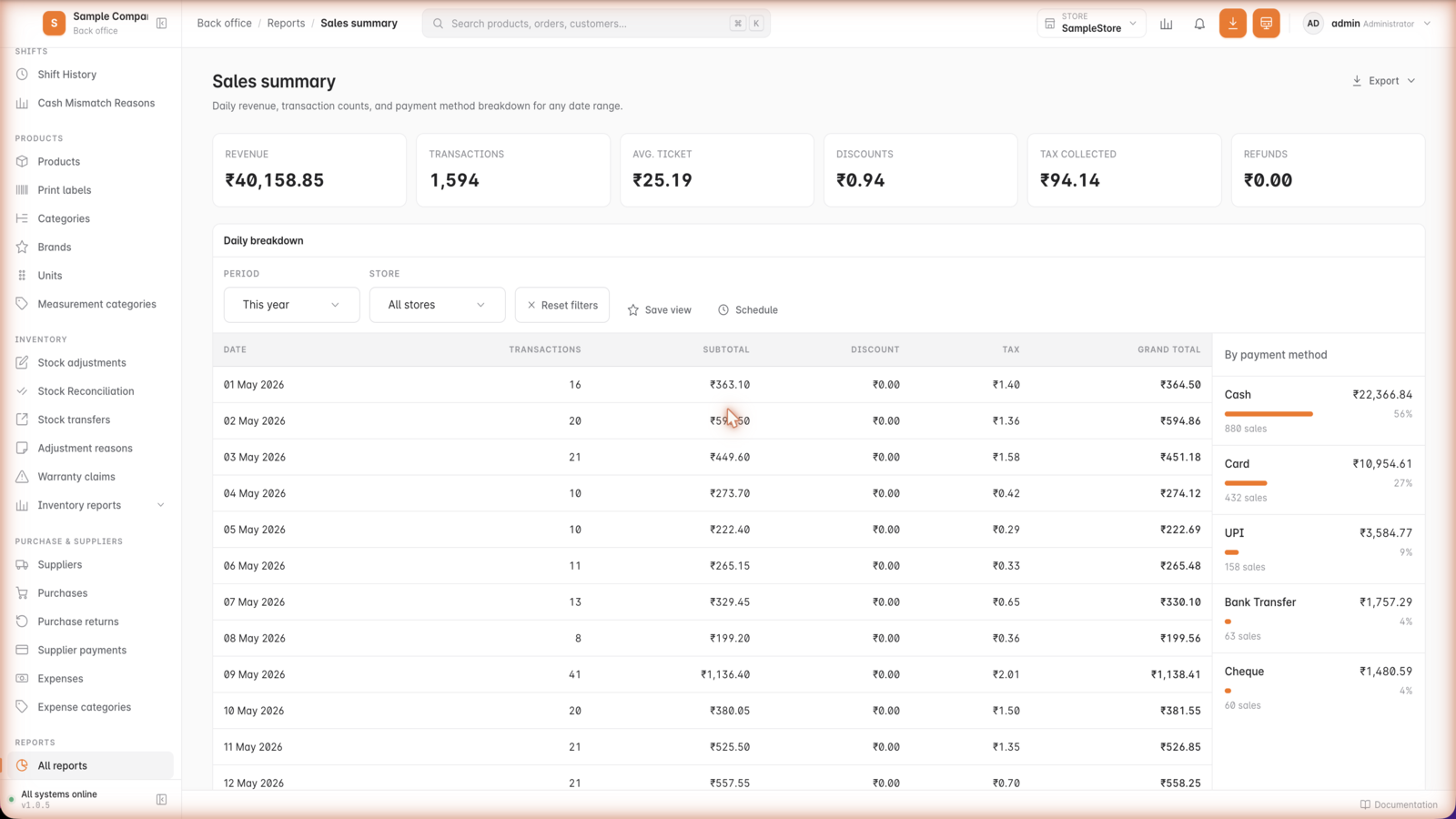This screenshot has height=819, width=1456.
Task: Click the Purchases cart icon
Action: click(22, 593)
